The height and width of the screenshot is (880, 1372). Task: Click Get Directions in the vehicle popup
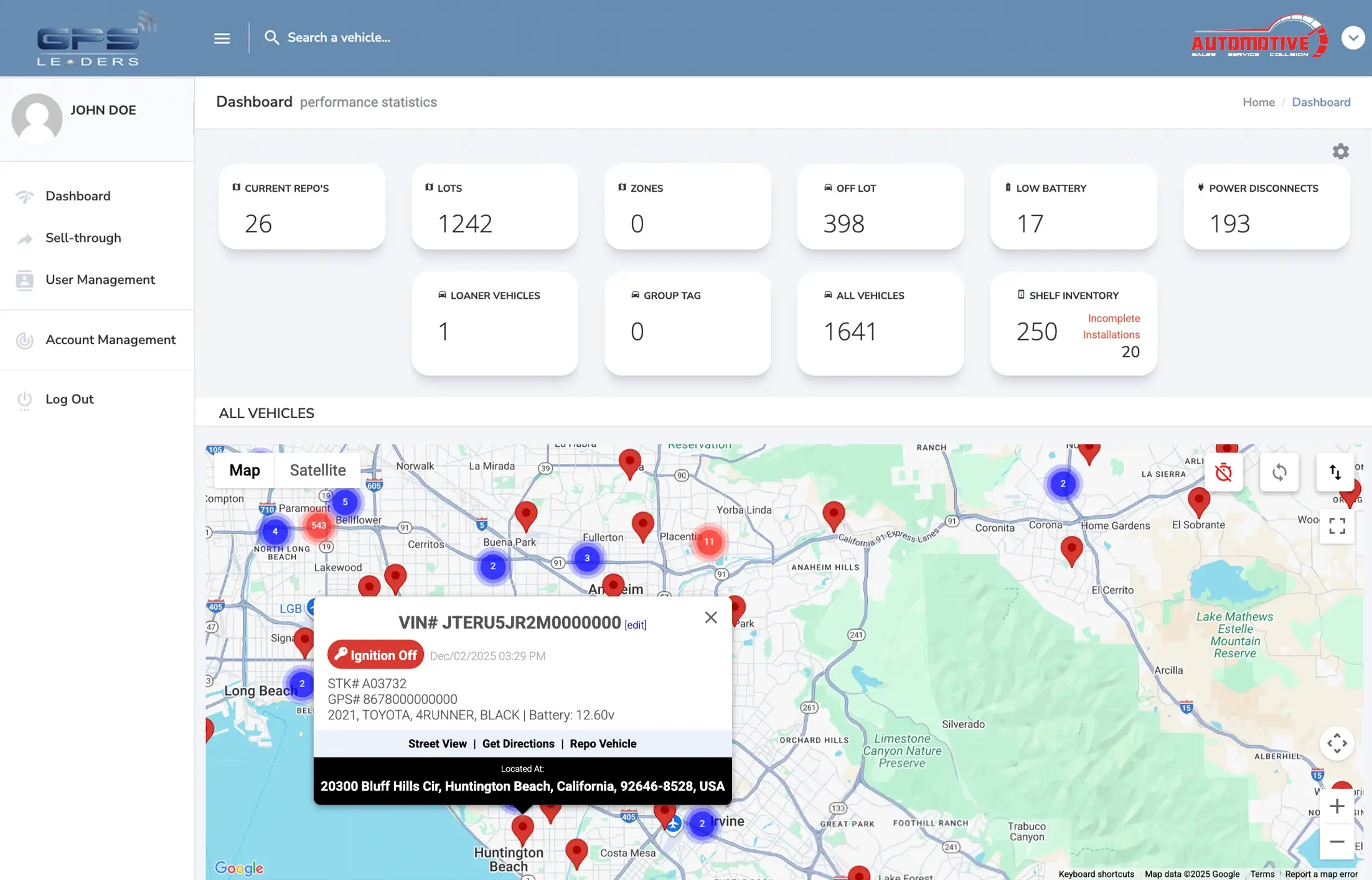pos(518,743)
